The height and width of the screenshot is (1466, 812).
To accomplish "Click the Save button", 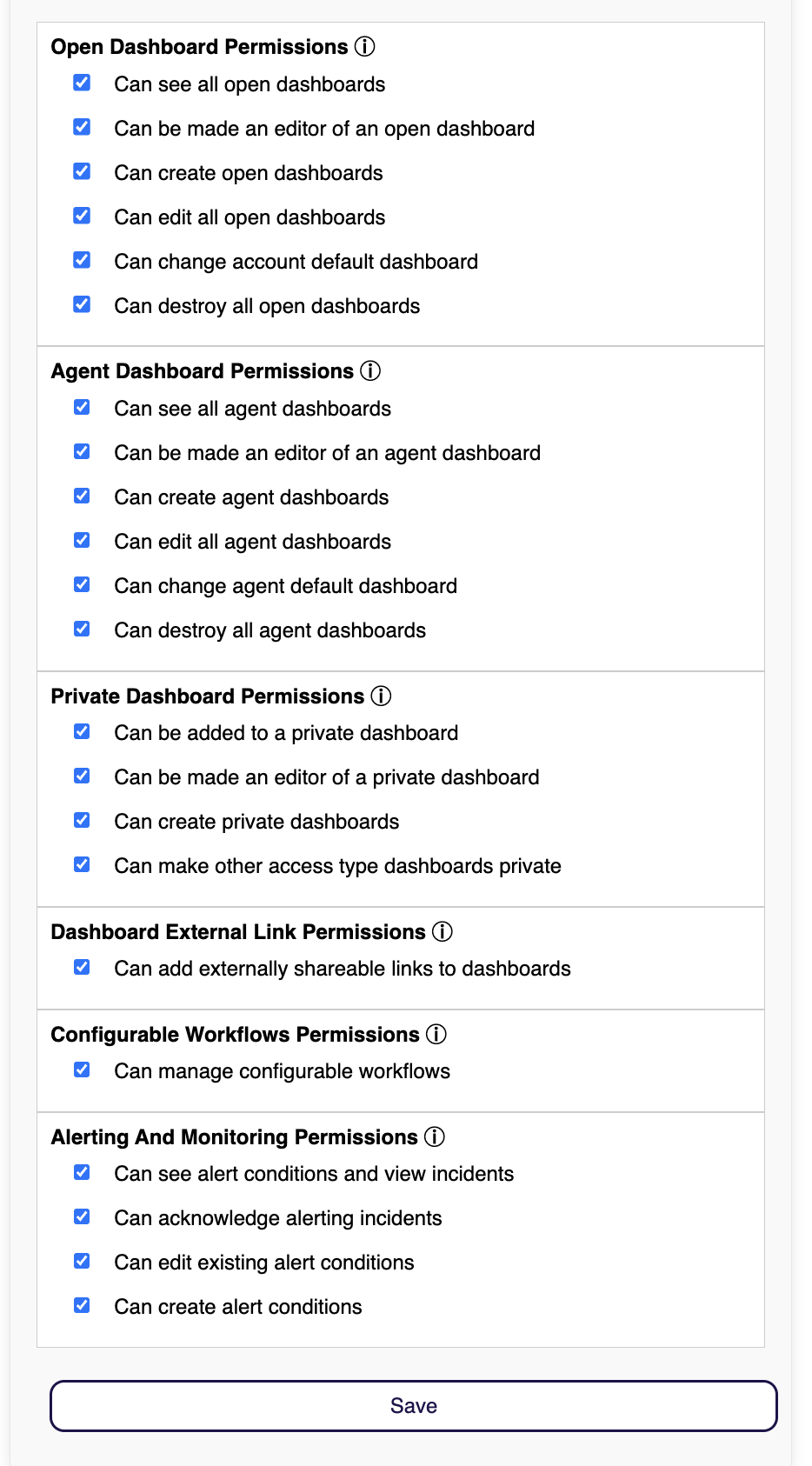I will (x=414, y=1406).
